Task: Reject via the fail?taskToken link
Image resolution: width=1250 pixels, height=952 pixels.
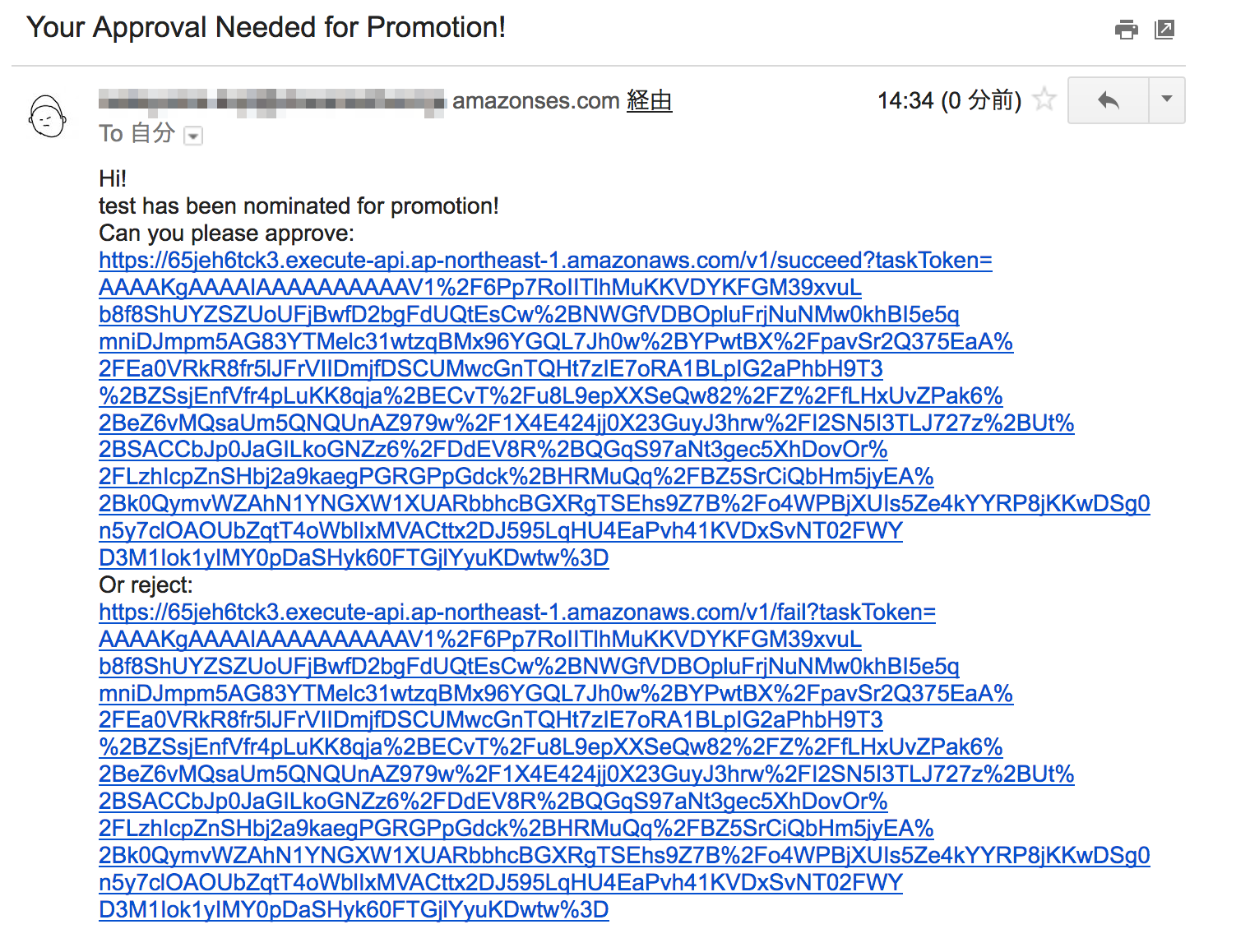Action: click(516, 612)
